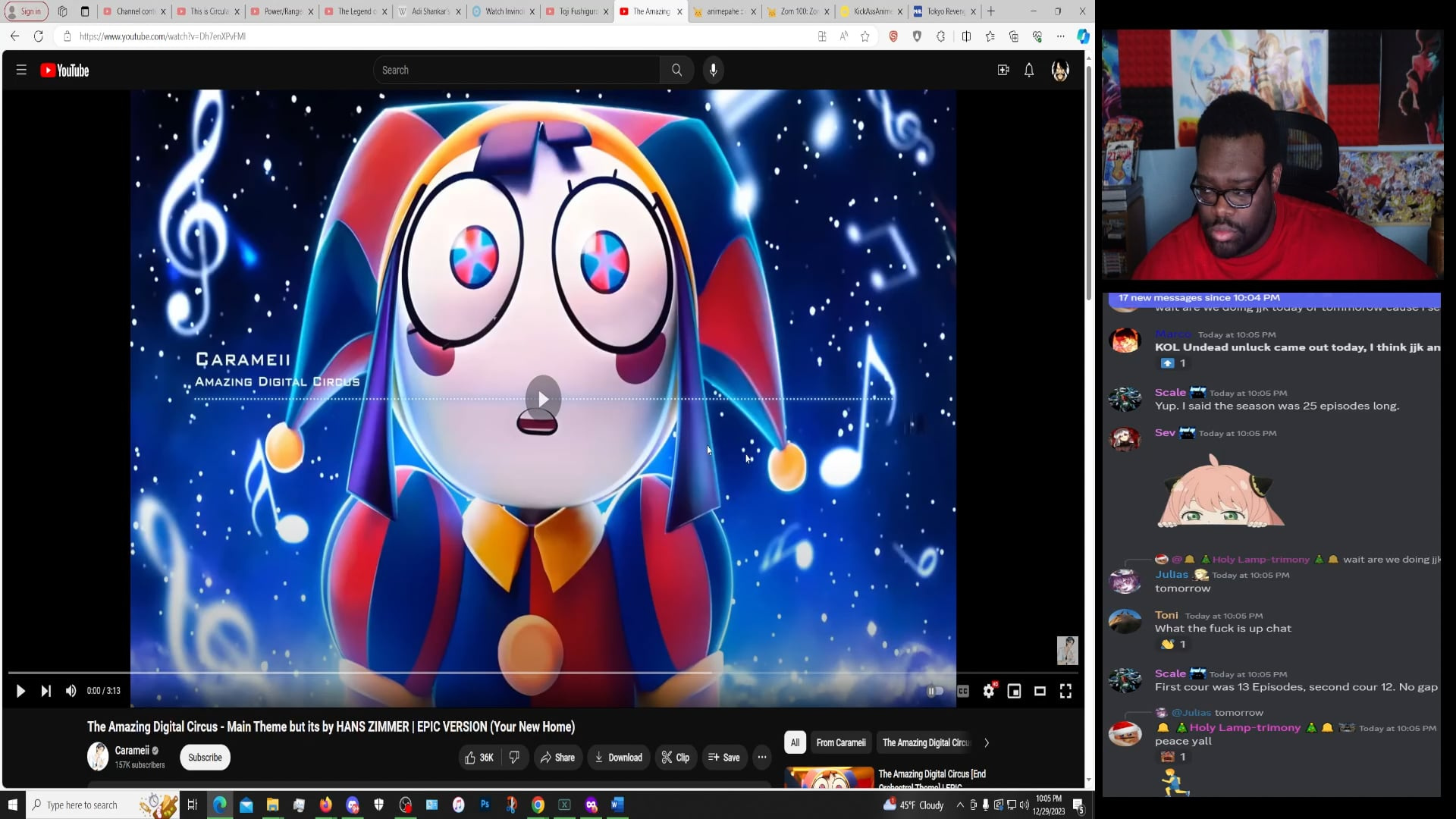Open the YouTube guide hamburger menu
Image resolution: width=1456 pixels, height=819 pixels.
pyautogui.click(x=21, y=71)
